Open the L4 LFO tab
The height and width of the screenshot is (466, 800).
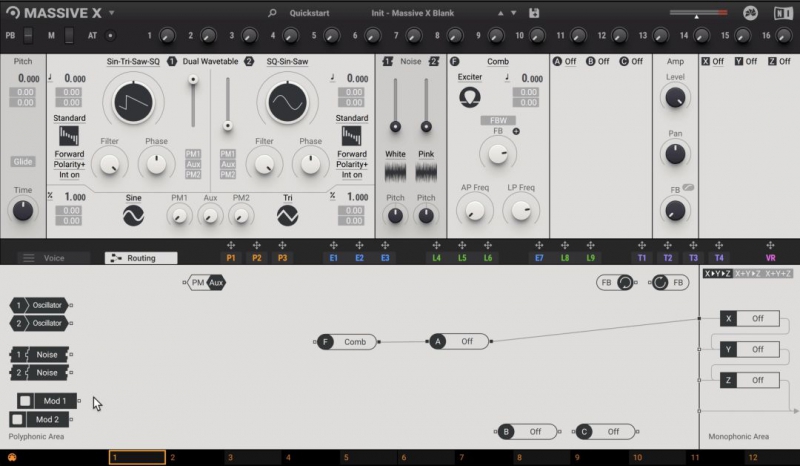(436, 258)
